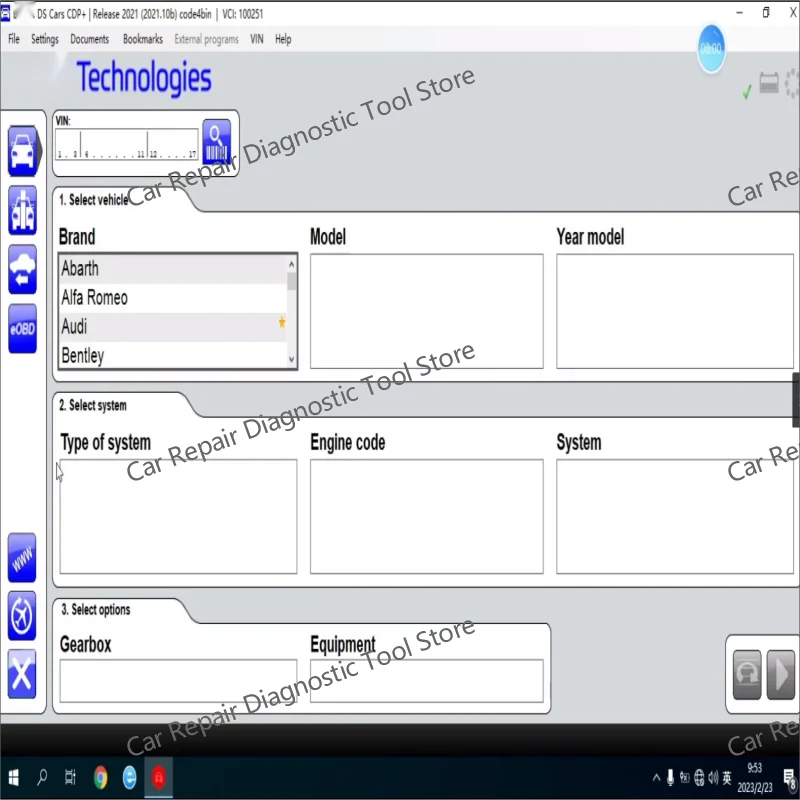Viewport: 800px width, 800px height.
Task: Click the blue 08:00 timer circle
Action: pos(711,48)
